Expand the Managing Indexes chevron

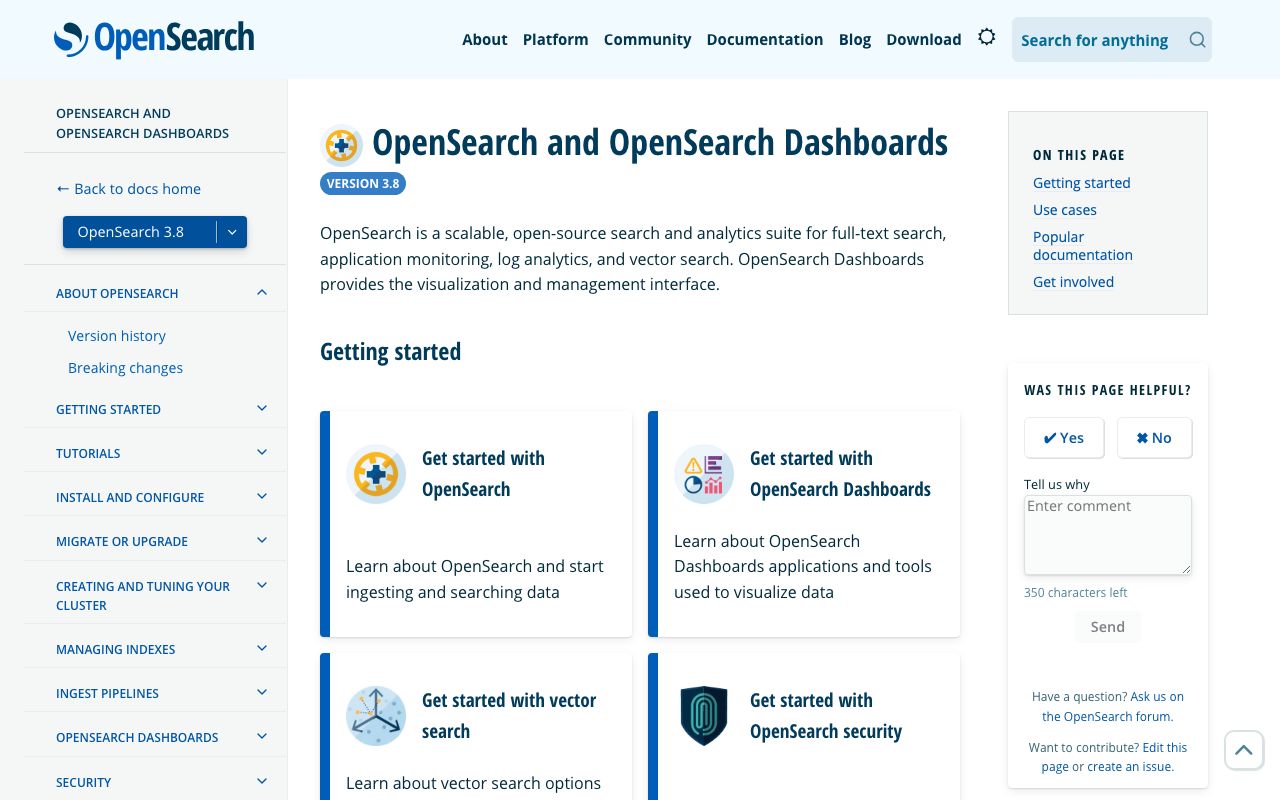click(x=262, y=649)
